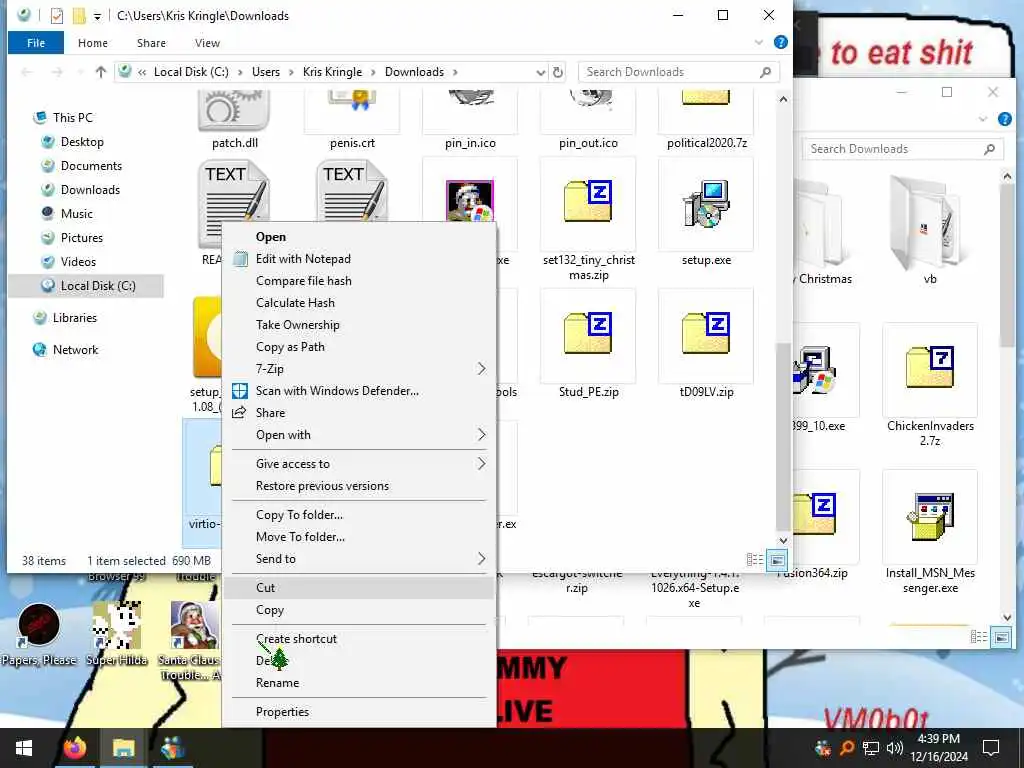Image resolution: width=1024 pixels, height=768 pixels.
Task: Click the Windows Start button
Action: click(x=24, y=748)
